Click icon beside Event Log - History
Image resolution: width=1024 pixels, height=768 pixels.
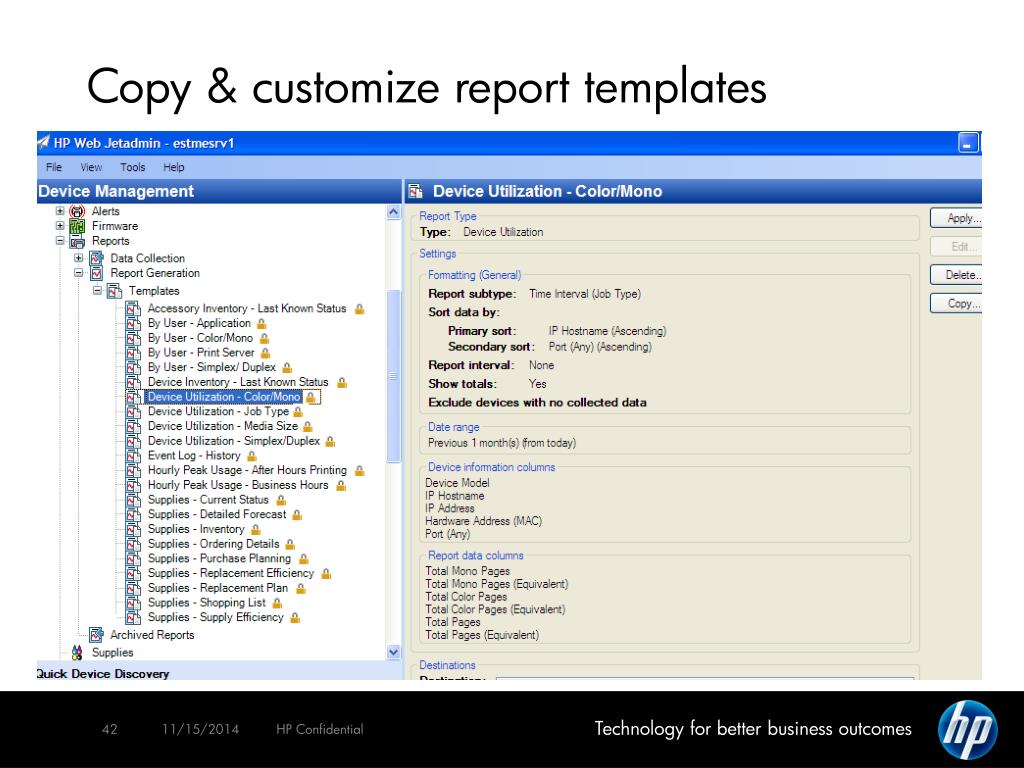click(133, 456)
